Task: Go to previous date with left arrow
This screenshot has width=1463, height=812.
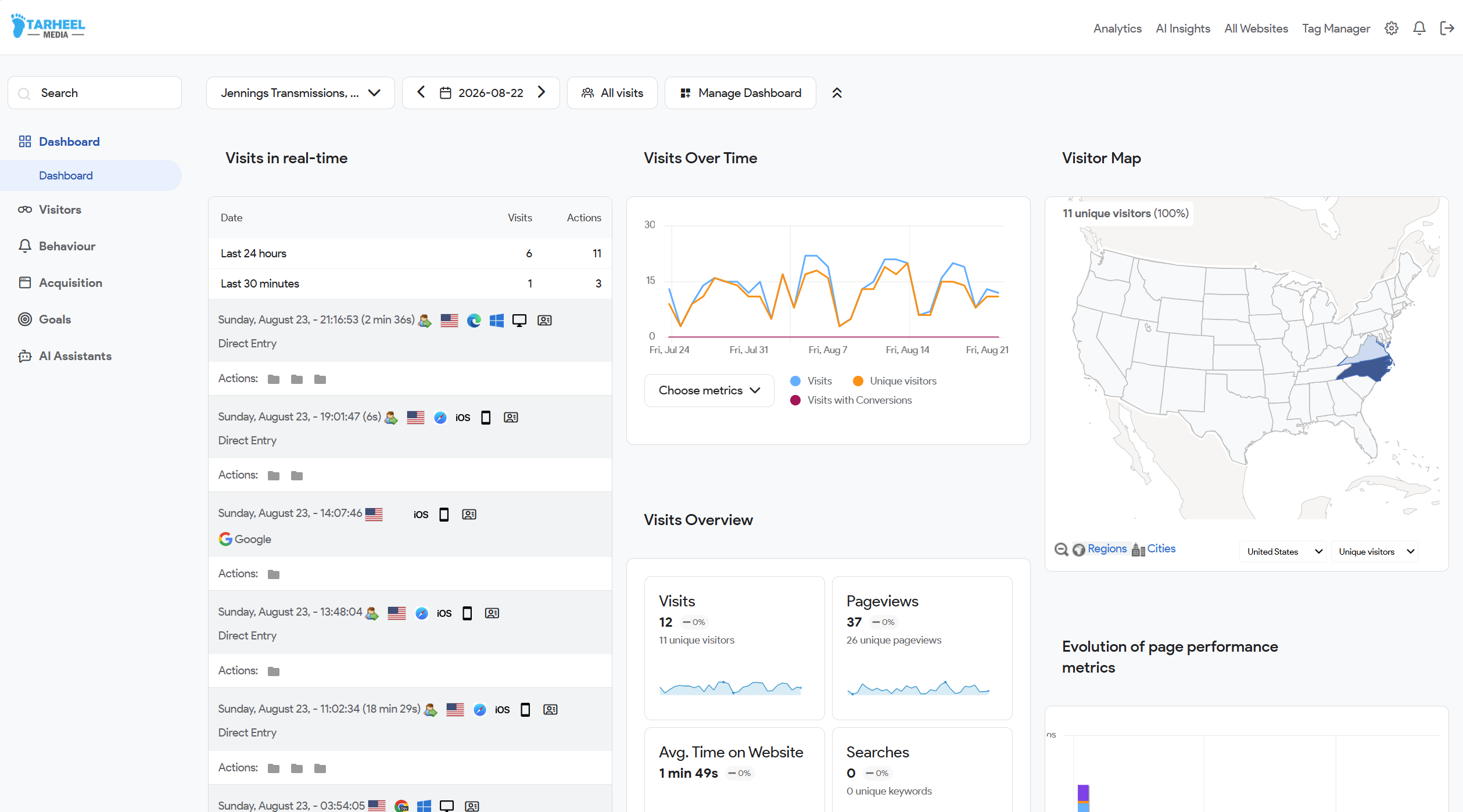Action: 421,92
